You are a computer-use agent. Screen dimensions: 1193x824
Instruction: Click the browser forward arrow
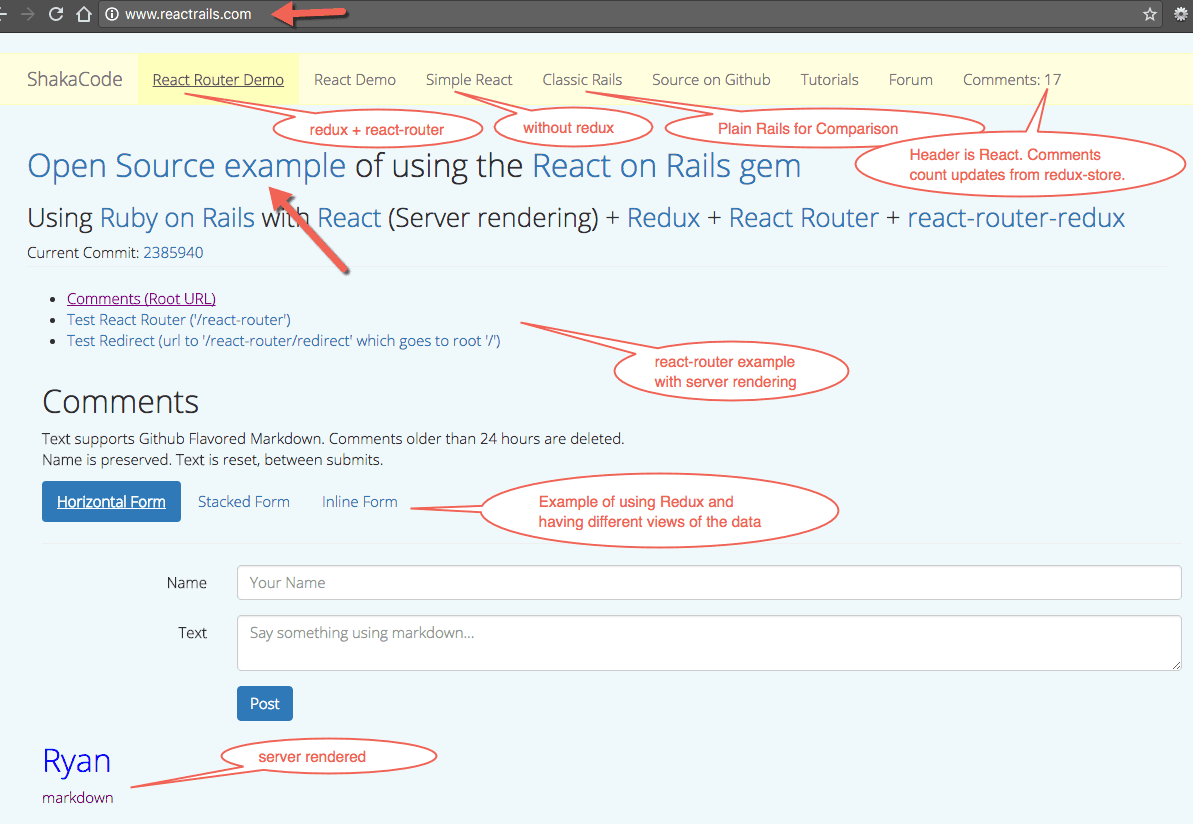click(27, 14)
